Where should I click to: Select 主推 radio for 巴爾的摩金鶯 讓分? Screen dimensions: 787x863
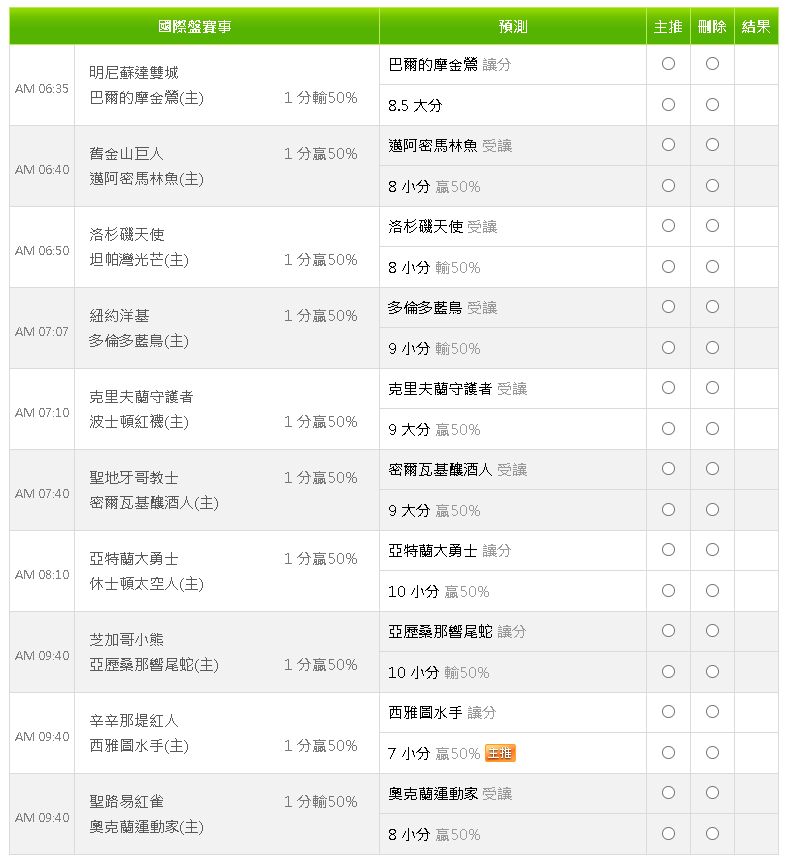pyautogui.click(x=668, y=64)
